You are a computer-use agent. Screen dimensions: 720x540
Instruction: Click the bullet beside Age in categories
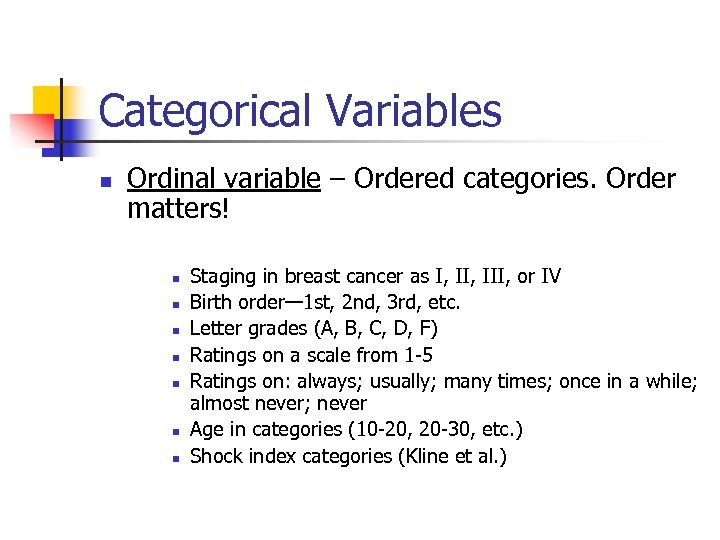pos(174,432)
